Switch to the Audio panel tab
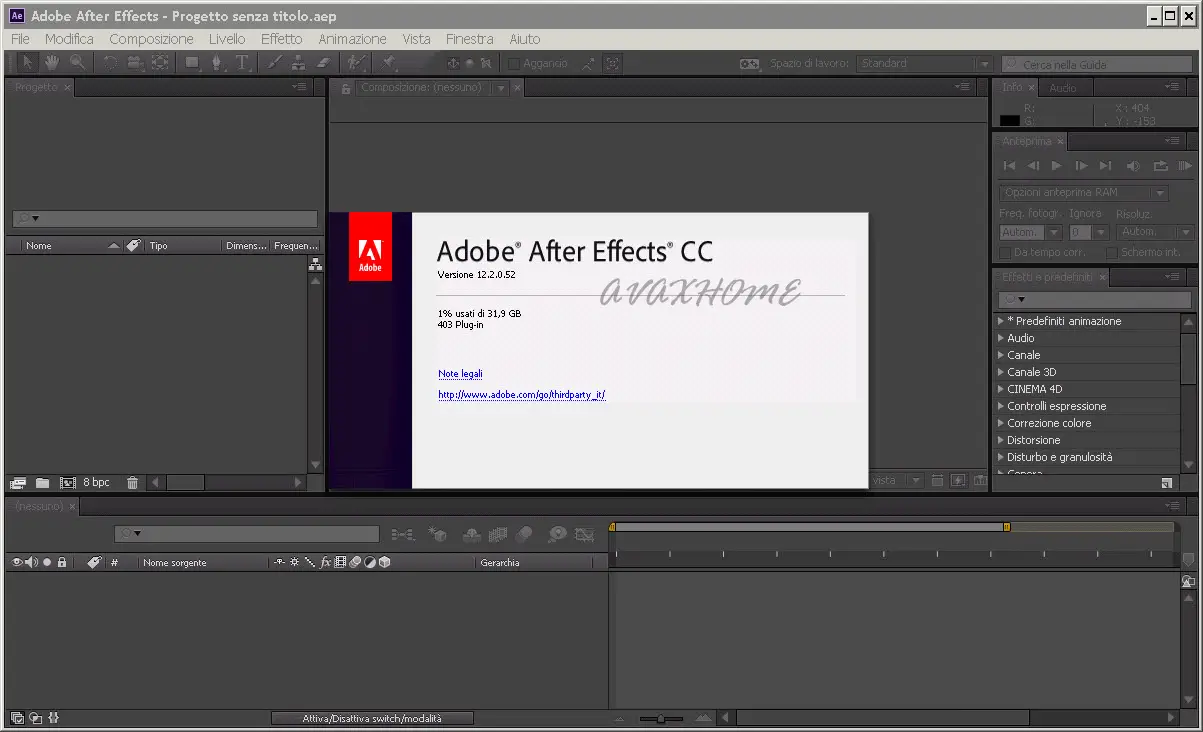Viewport: 1203px width, 732px height. (x=1062, y=88)
